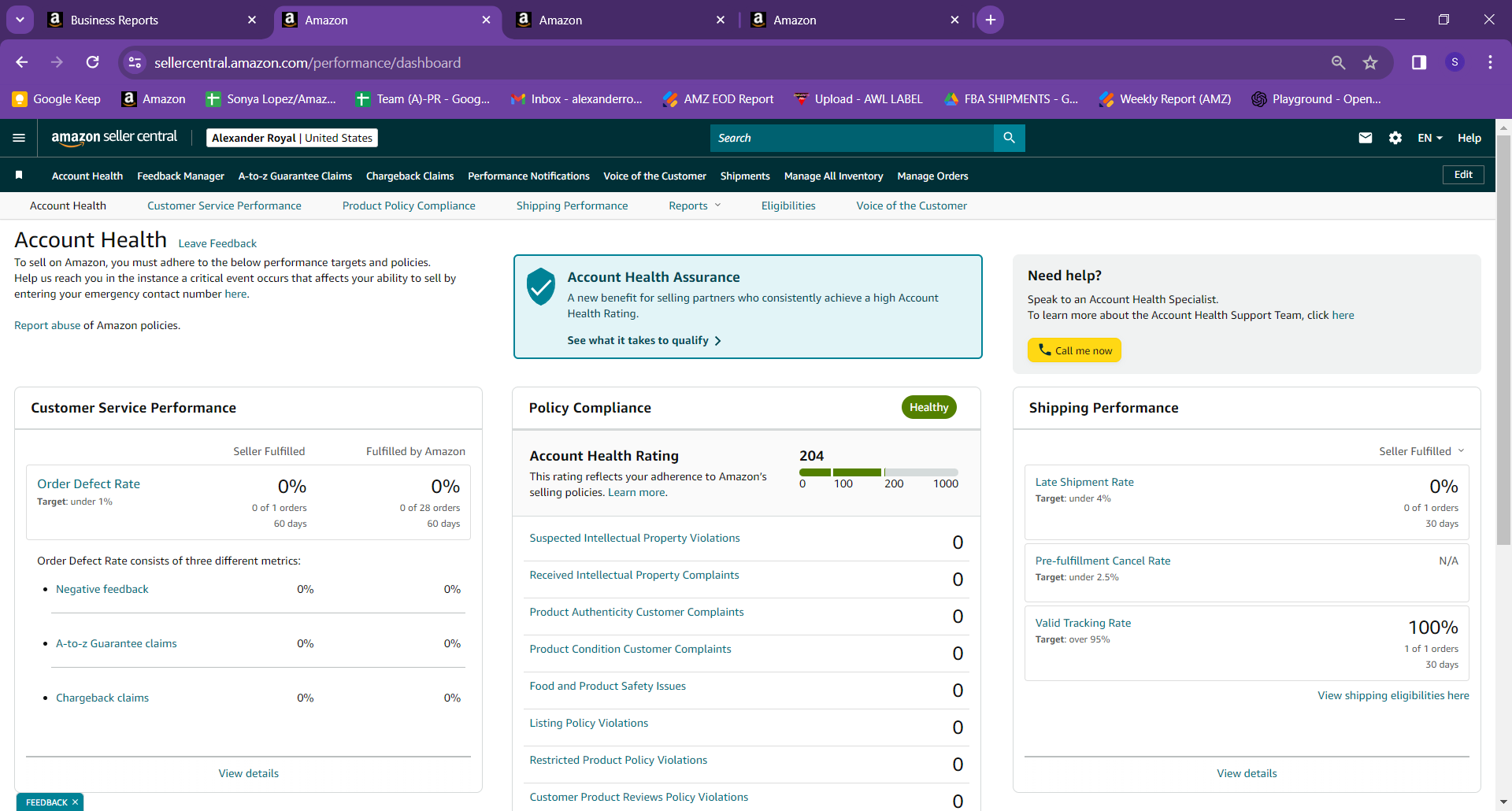Open Inbox Gmail bookmark
The width and height of the screenshot is (1512, 811).
[576, 98]
